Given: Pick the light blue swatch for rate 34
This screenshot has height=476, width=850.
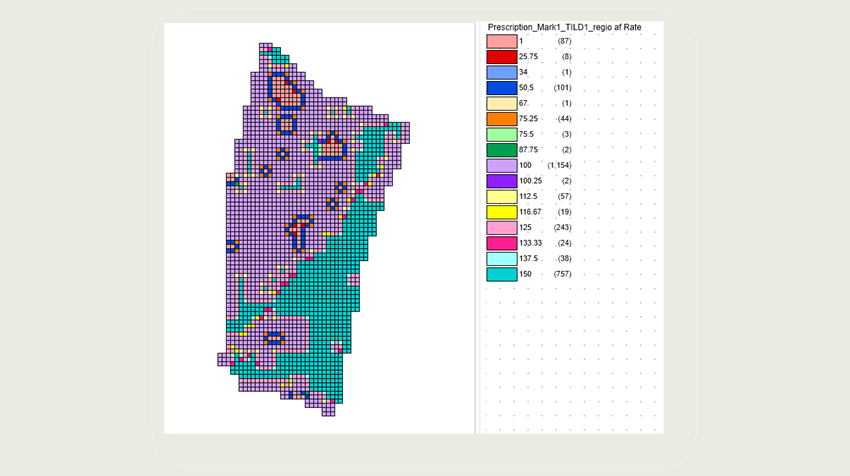Looking at the screenshot, I should coord(501,73).
